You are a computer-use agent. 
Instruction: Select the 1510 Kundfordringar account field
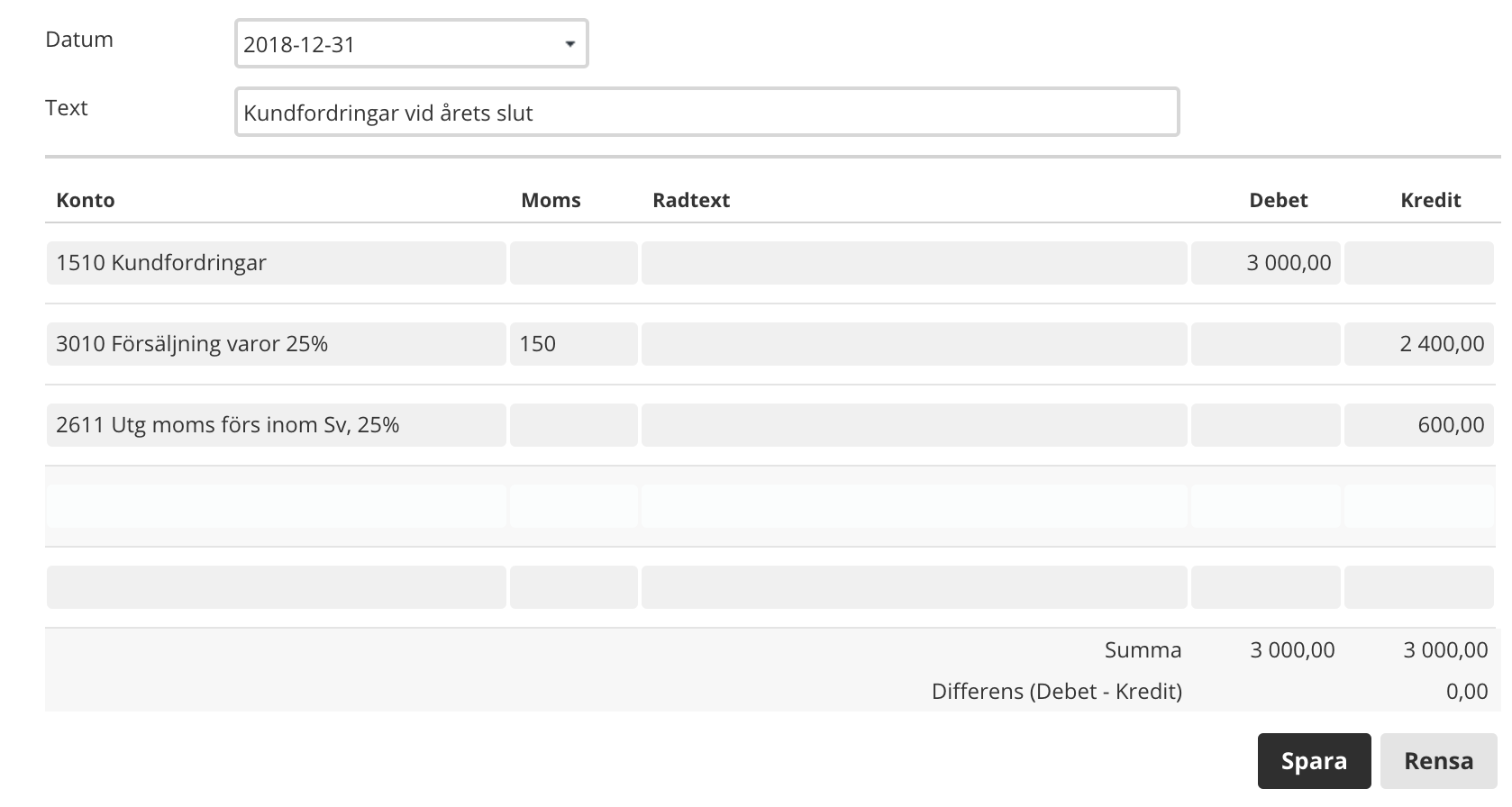[x=276, y=263]
